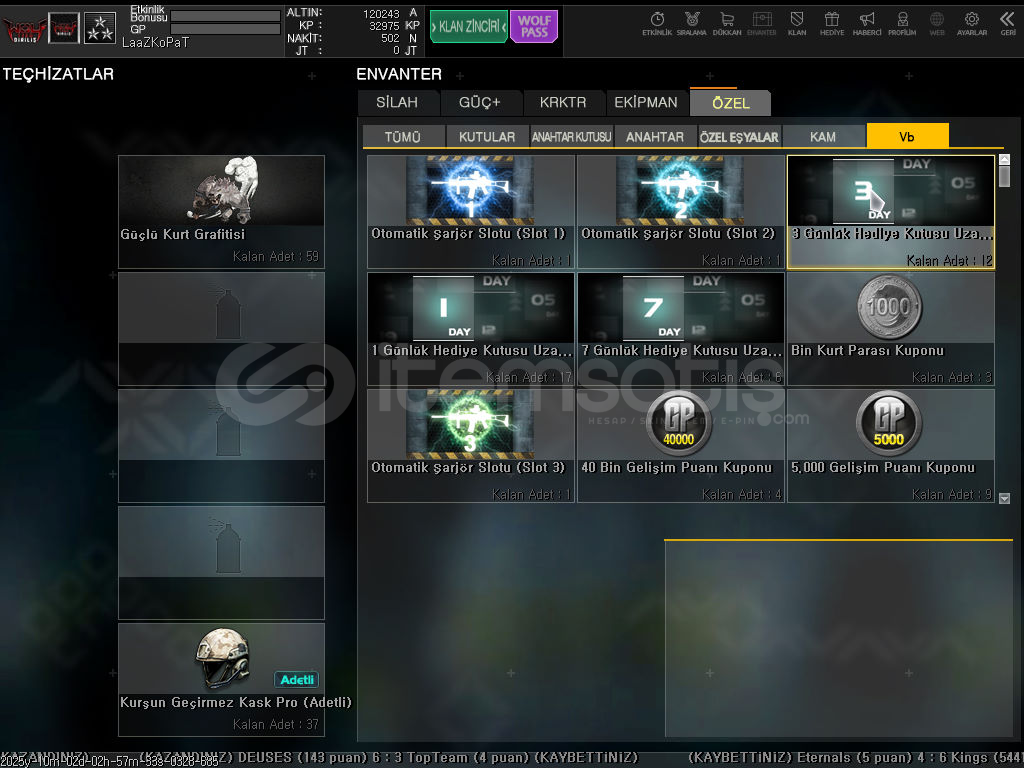Click the Geri back arrows icon
1024x768 pixels.
[1008, 24]
